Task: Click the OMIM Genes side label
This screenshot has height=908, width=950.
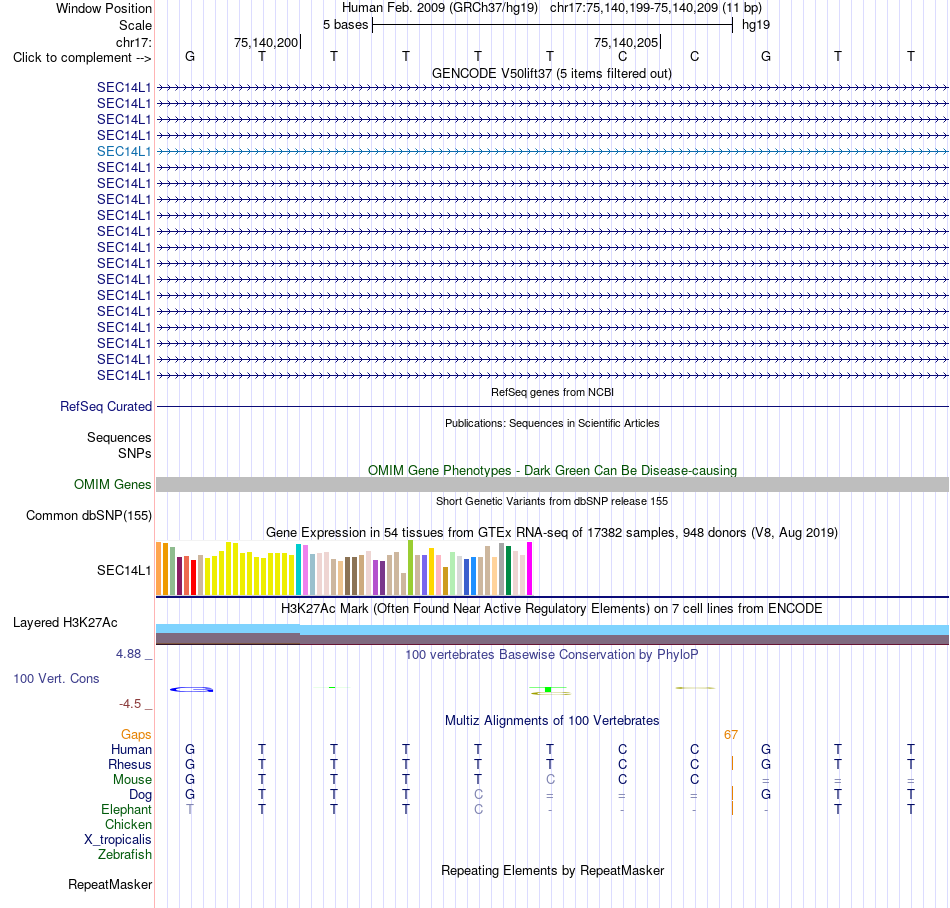Action: [x=112, y=485]
